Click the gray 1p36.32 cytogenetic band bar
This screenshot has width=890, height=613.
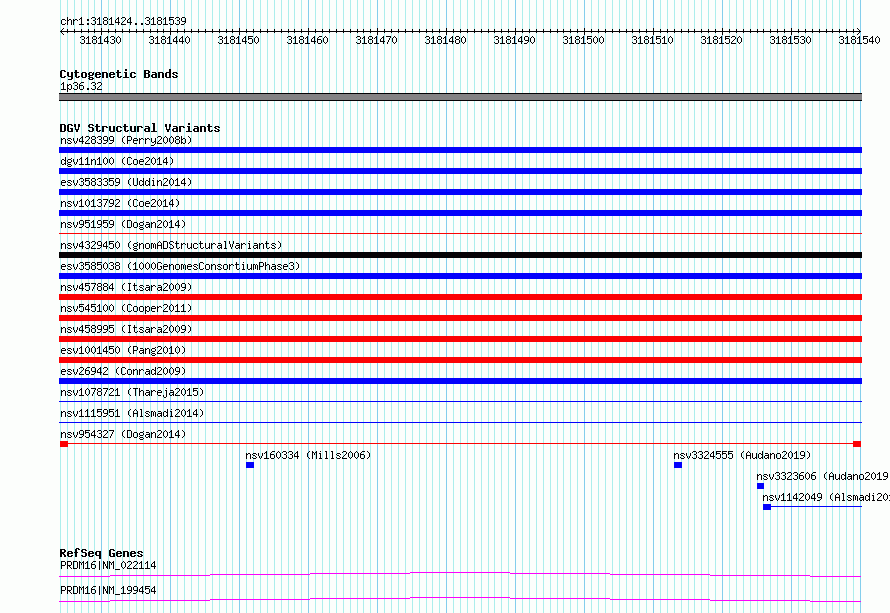pos(460,97)
